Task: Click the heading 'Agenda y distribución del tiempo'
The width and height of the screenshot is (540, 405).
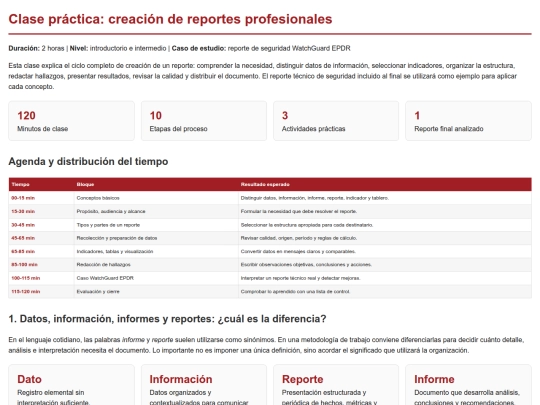Action: pyautogui.click(x=88, y=162)
